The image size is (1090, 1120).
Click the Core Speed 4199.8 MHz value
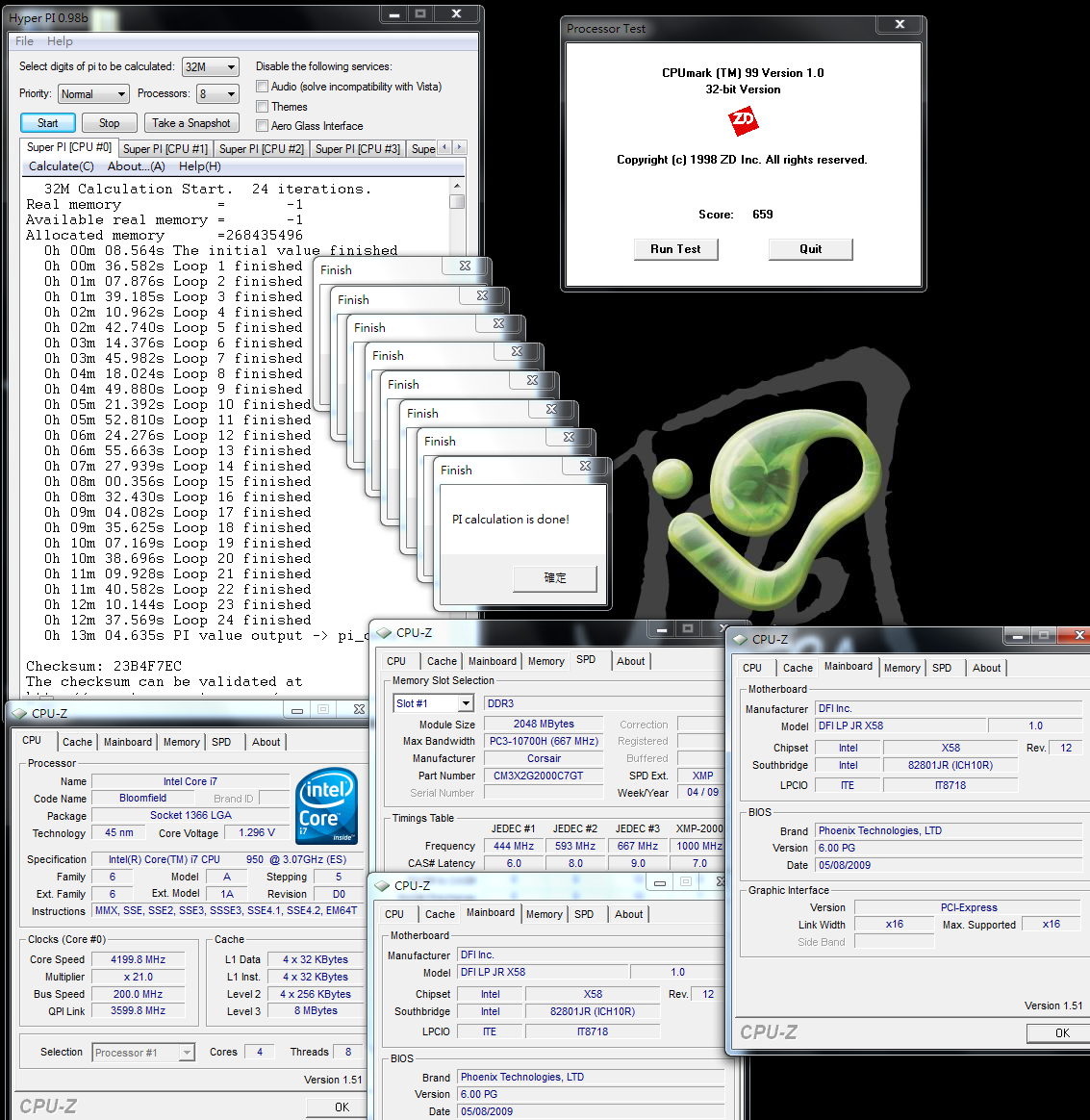click(138, 959)
